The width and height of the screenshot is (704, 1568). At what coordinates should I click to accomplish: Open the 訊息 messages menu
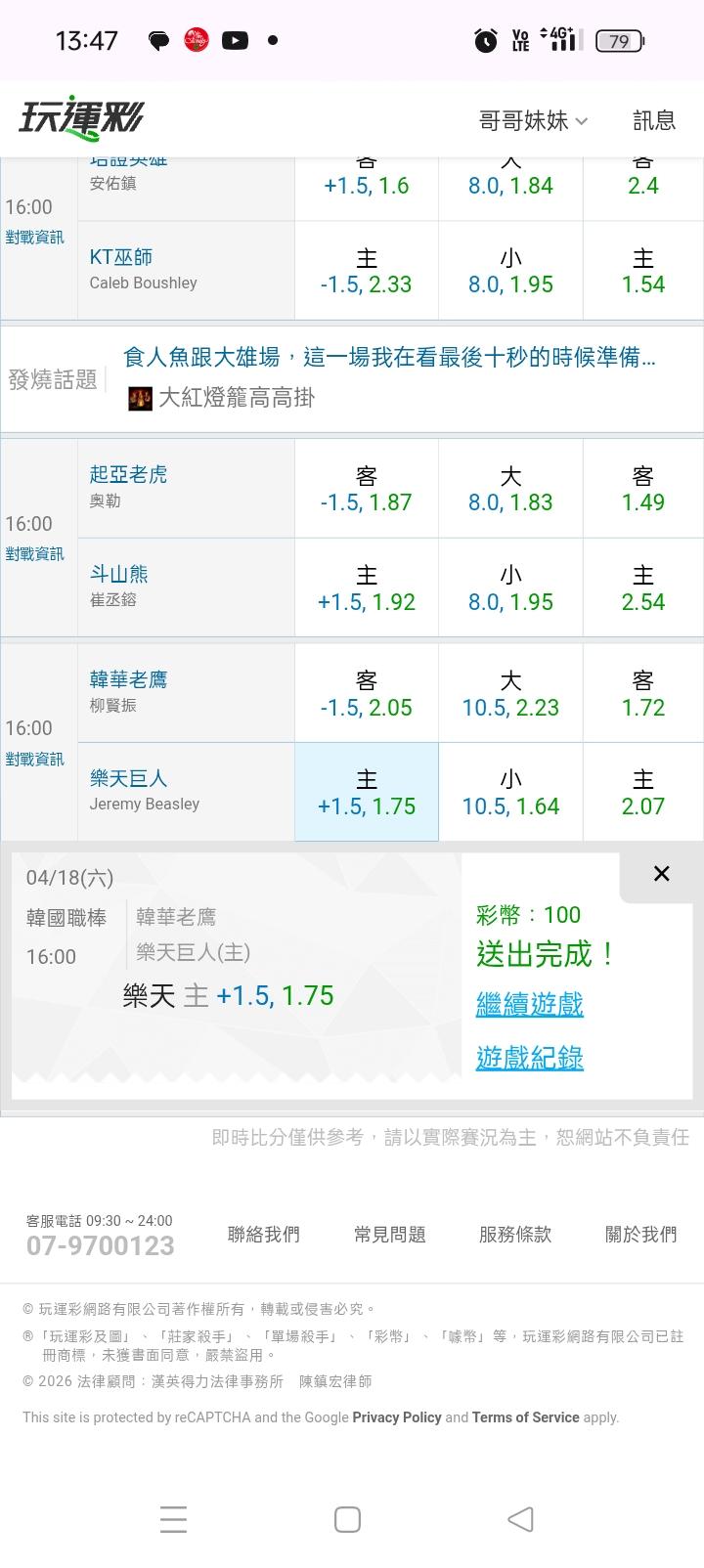(654, 120)
